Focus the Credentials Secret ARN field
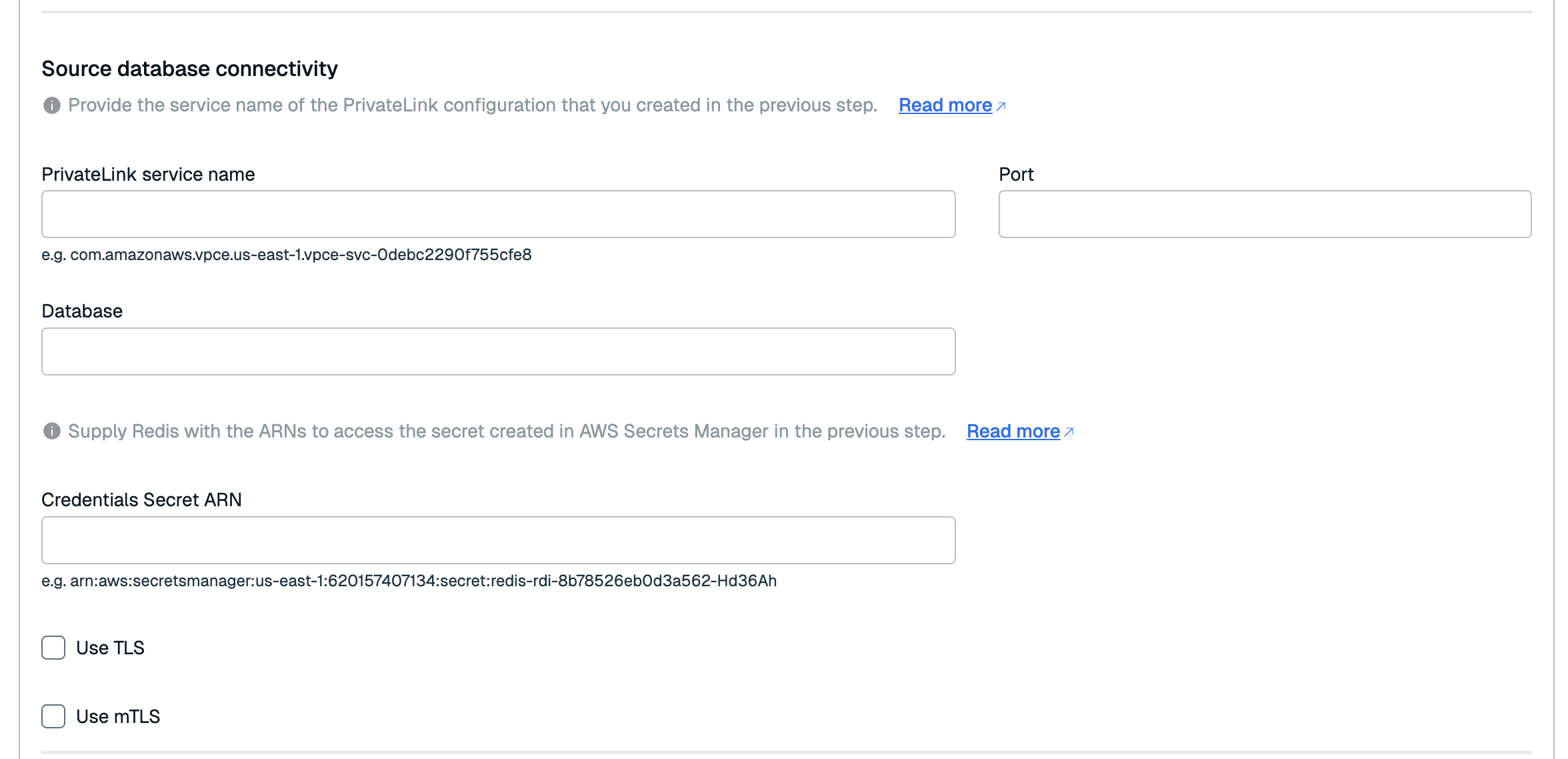 click(498, 540)
